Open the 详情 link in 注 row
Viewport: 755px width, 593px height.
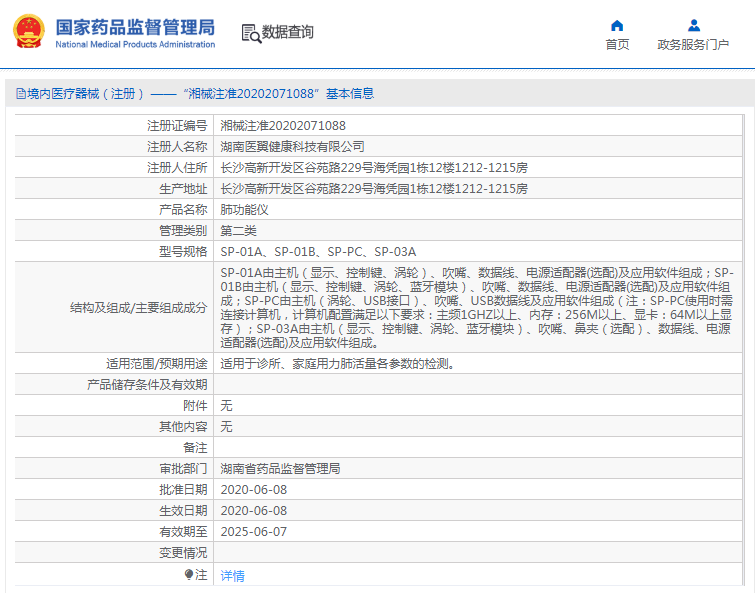click(232, 576)
